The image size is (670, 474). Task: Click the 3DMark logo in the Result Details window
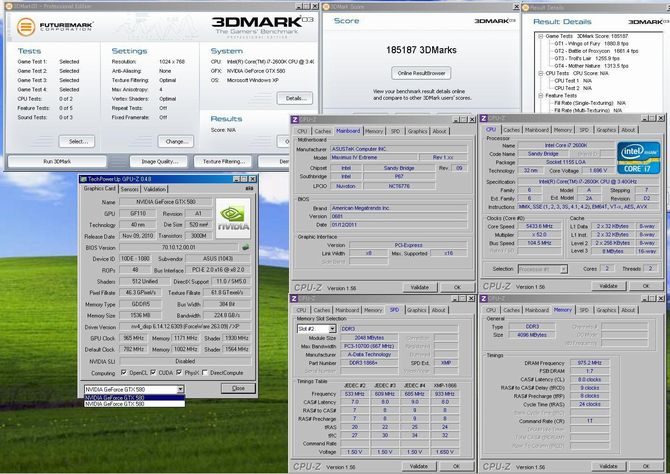point(649,22)
